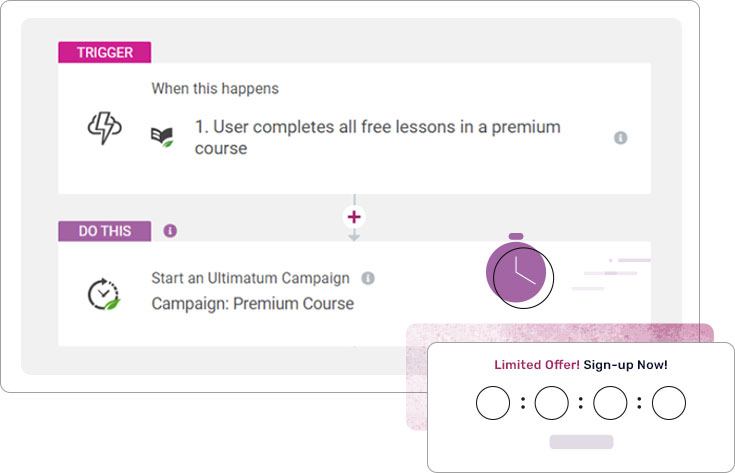Click Limited Offer! Sign-up Now! heading
The width and height of the screenshot is (735, 473).
click(581, 365)
